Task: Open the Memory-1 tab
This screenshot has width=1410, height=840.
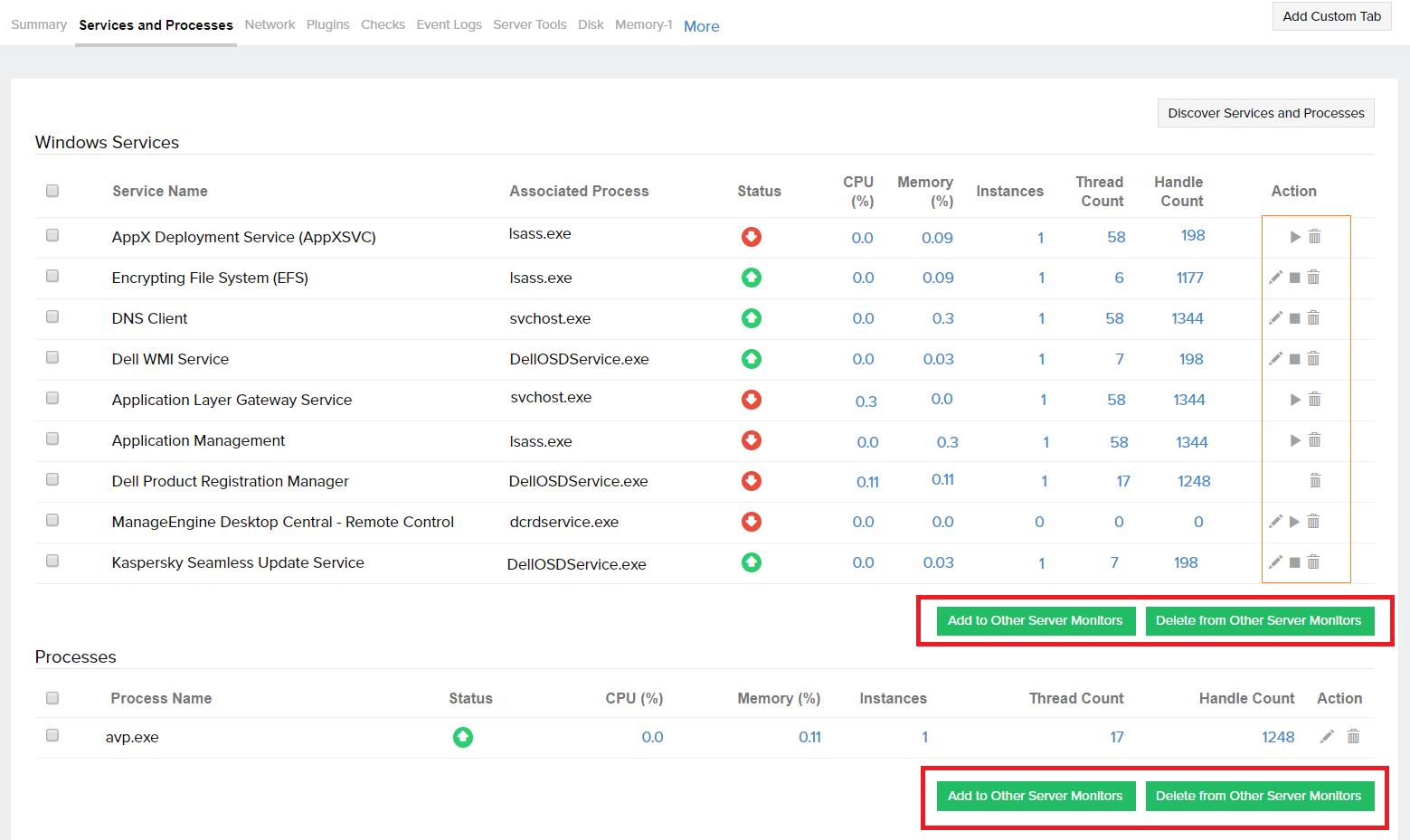Action: 644,24
